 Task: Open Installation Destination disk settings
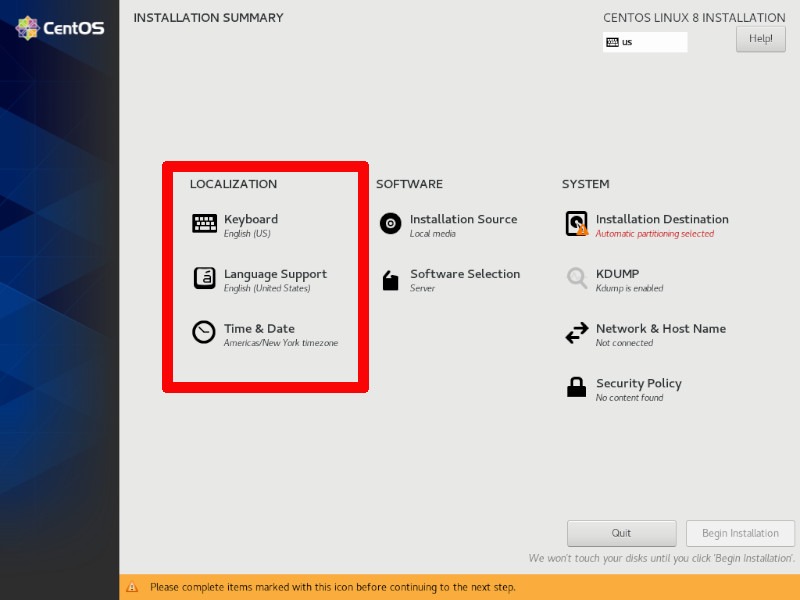[x=578, y=223]
